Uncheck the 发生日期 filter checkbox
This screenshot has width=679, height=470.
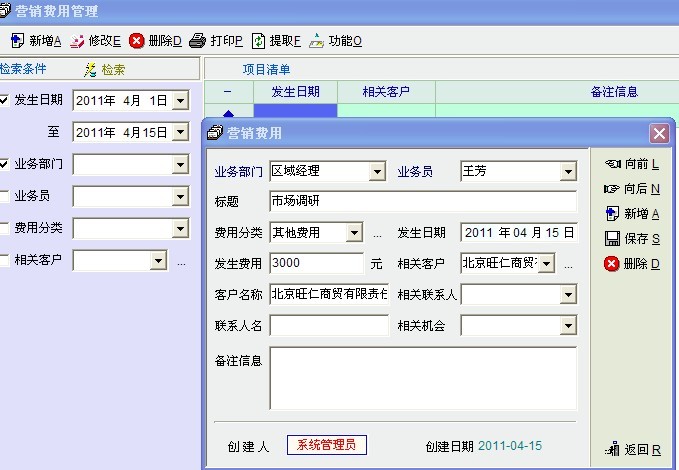coord(5,100)
